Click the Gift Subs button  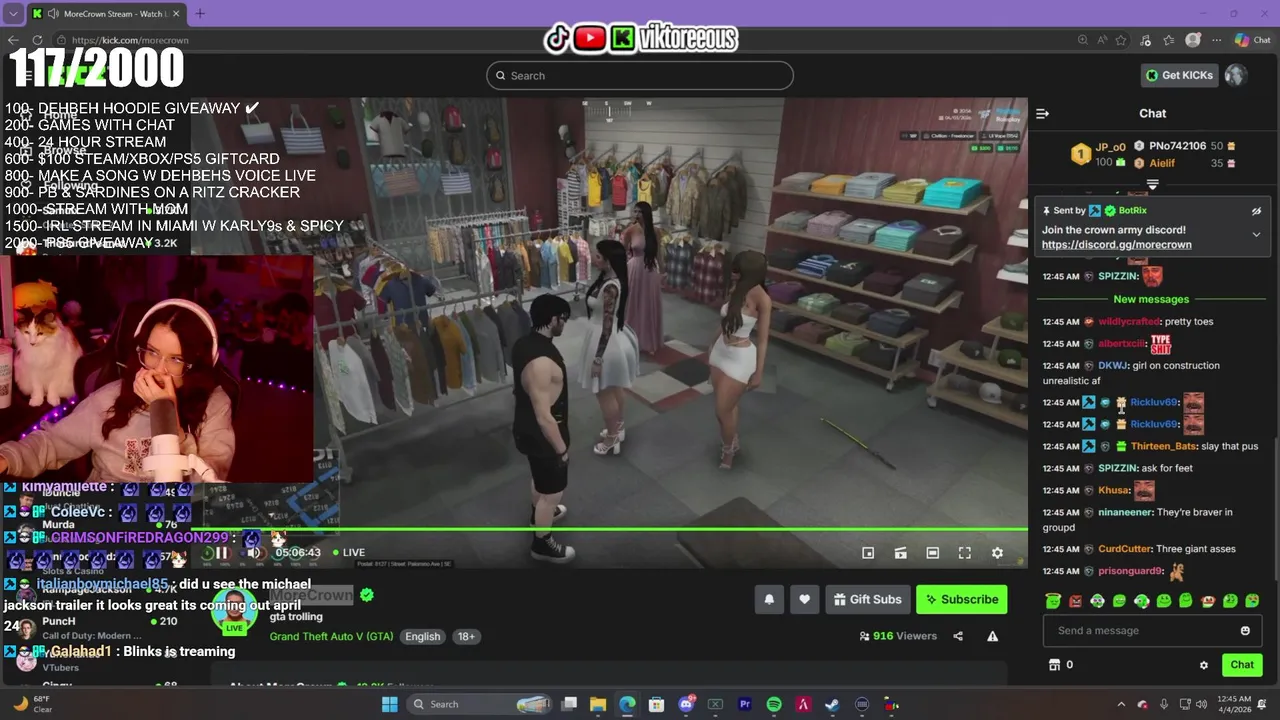867,599
